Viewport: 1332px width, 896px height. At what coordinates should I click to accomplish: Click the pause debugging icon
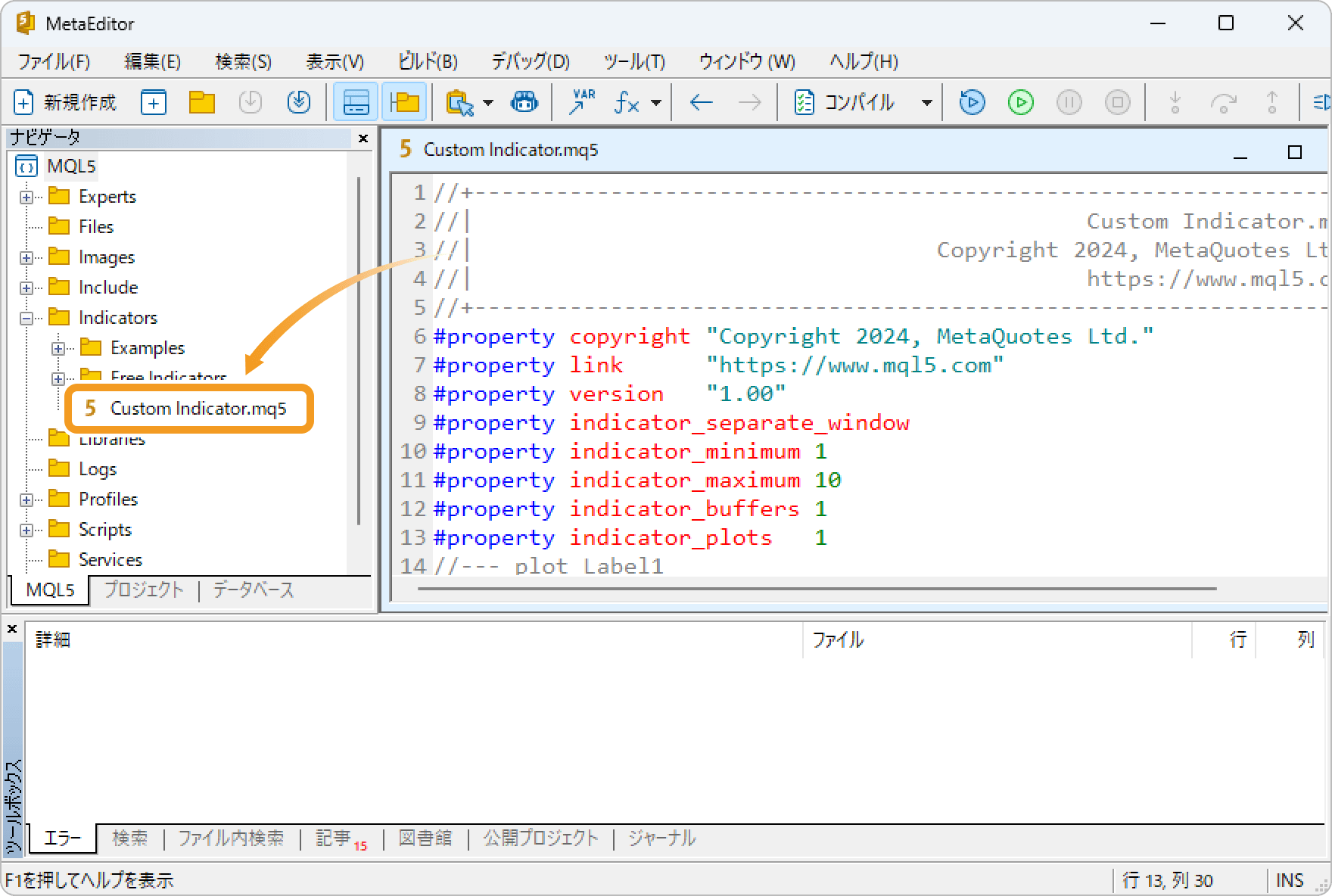pos(1069,102)
